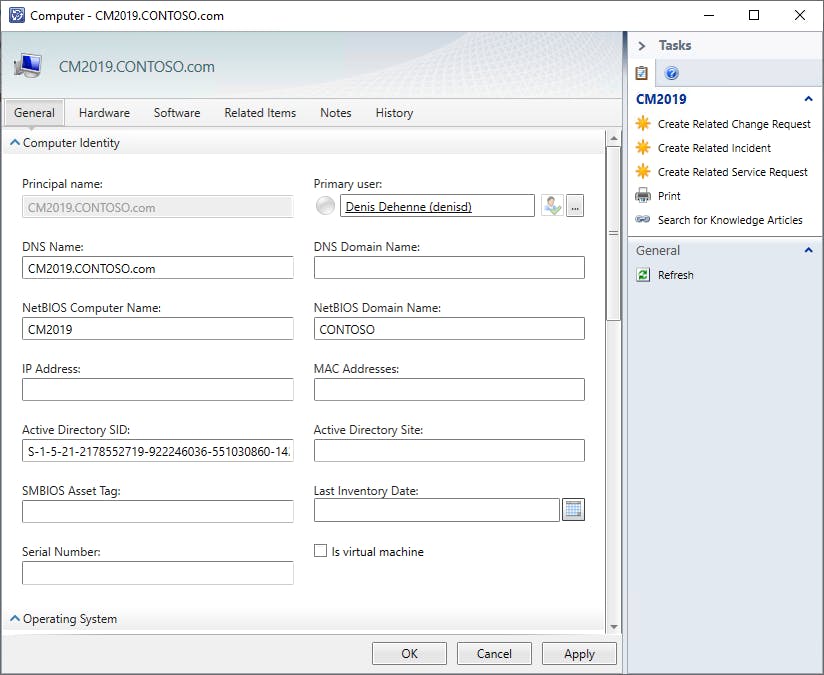Click the Tasks pane heading text

[675, 45]
